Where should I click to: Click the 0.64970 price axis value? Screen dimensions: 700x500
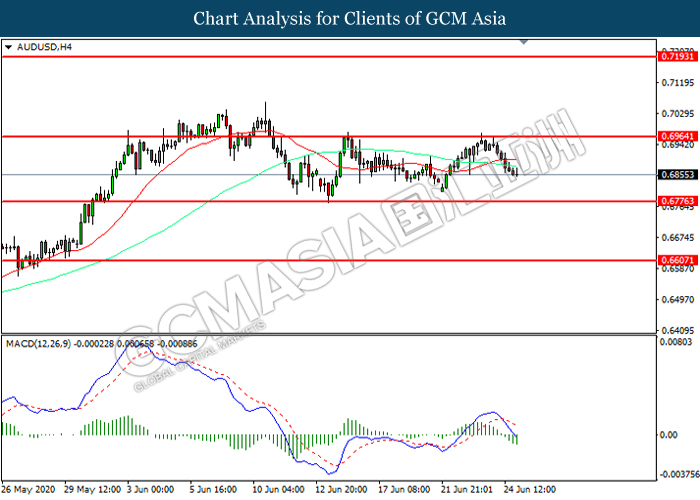click(678, 300)
